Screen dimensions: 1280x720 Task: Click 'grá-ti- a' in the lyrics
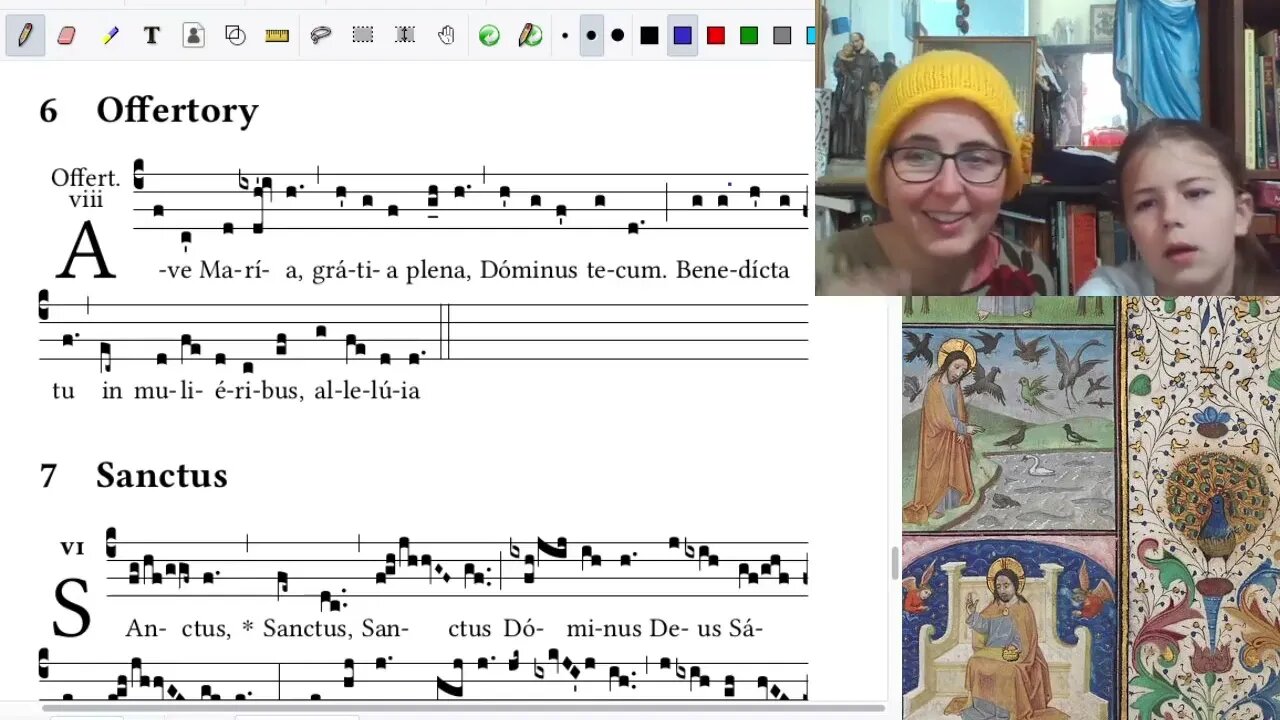point(356,271)
